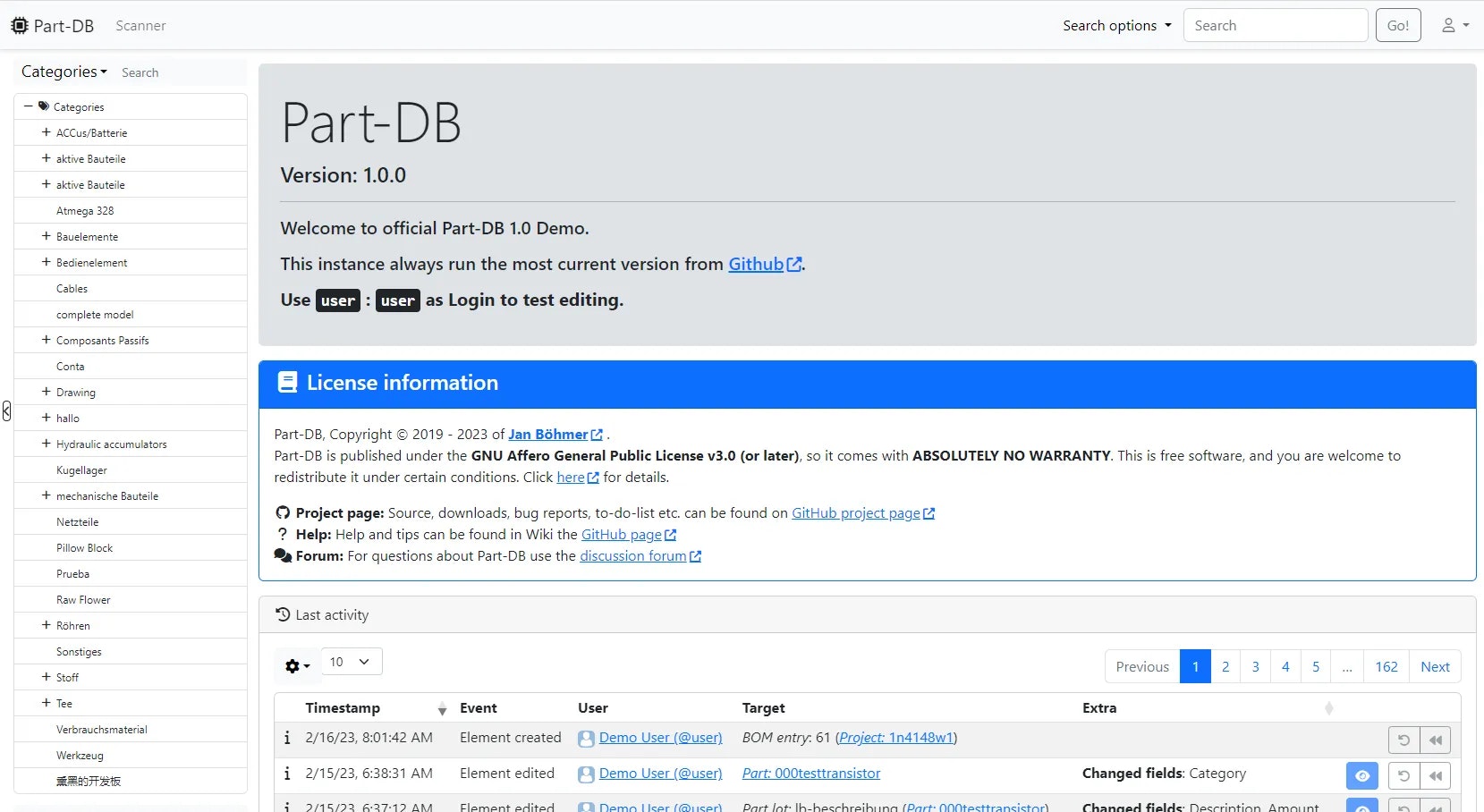The image size is (1484, 812).
Task: Expand the Bauelemente category
Action: pos(46,236)
